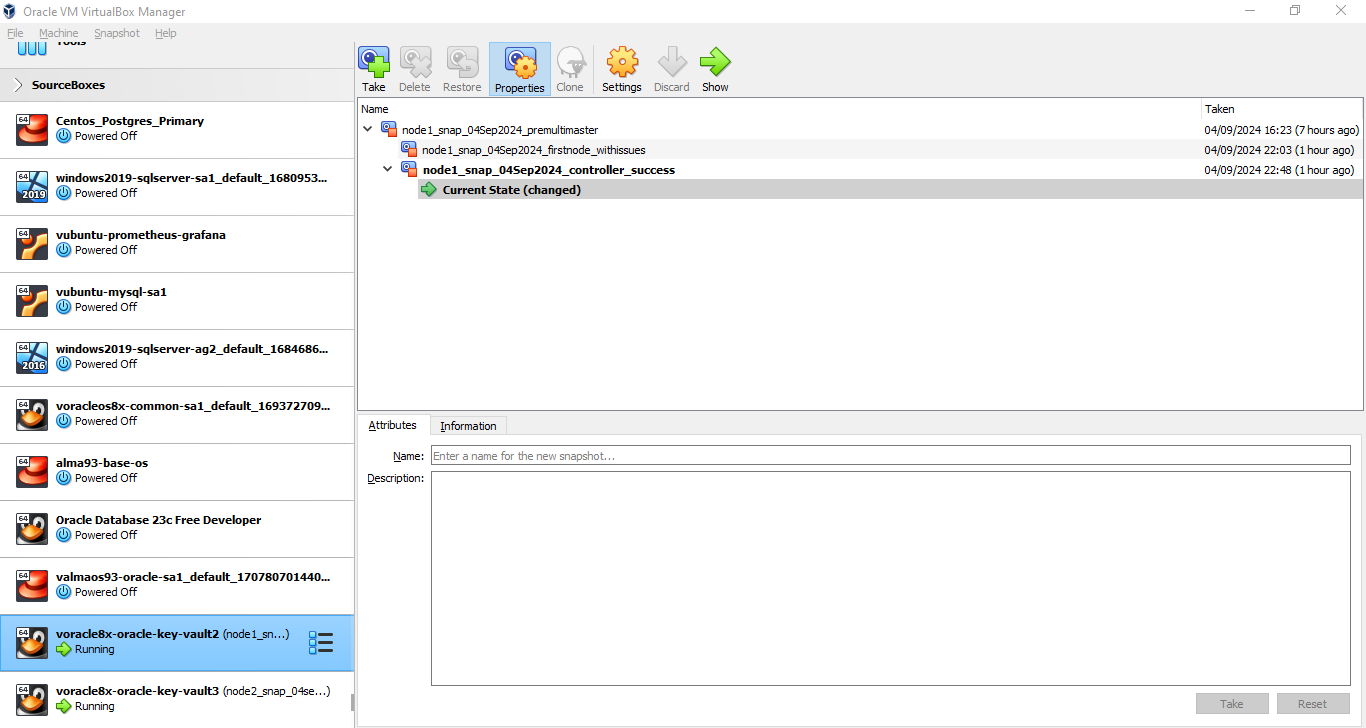The image size is (1366, 728).
Task: Select the Oracle Database 23c Free Developer name
Action: (158, 520)
